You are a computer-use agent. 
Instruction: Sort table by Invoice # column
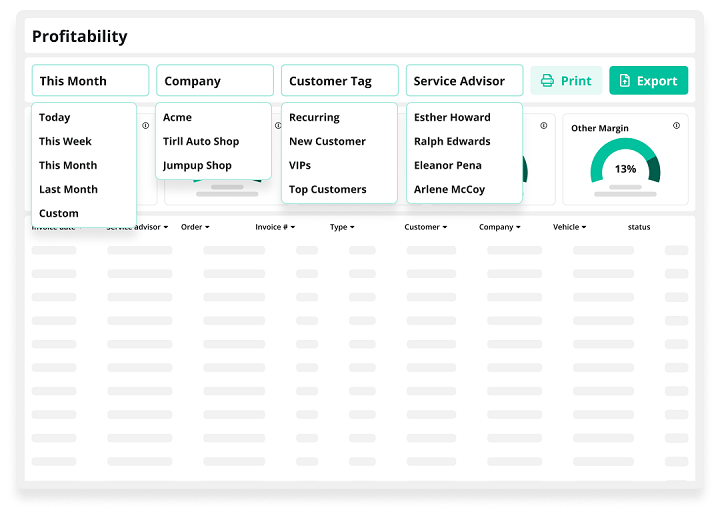[x=275, y=227]
